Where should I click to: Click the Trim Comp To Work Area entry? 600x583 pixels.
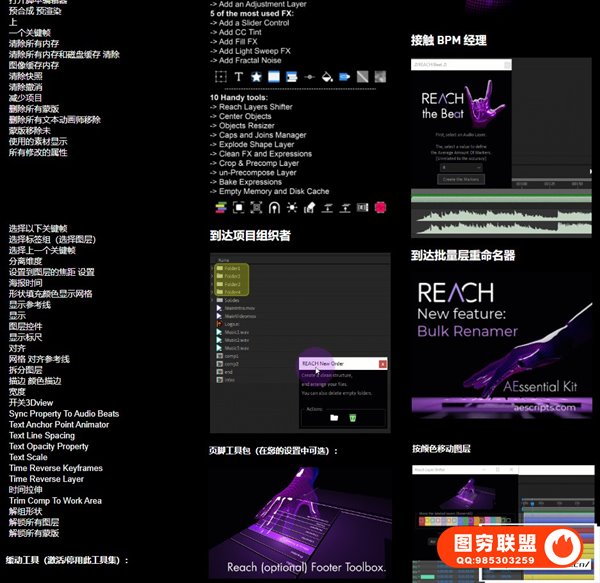(55, 500)
